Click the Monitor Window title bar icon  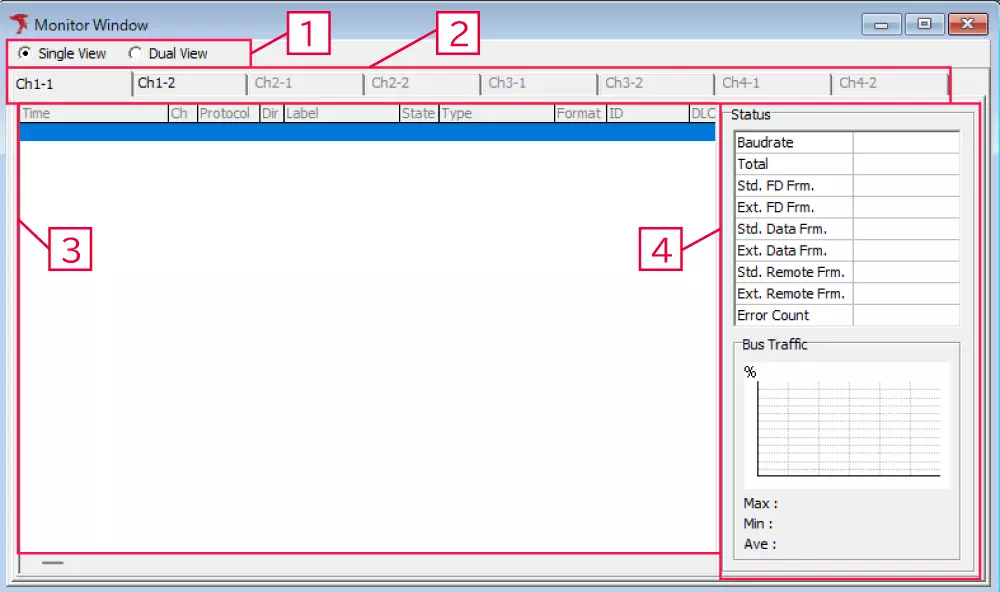coord(19,24)
